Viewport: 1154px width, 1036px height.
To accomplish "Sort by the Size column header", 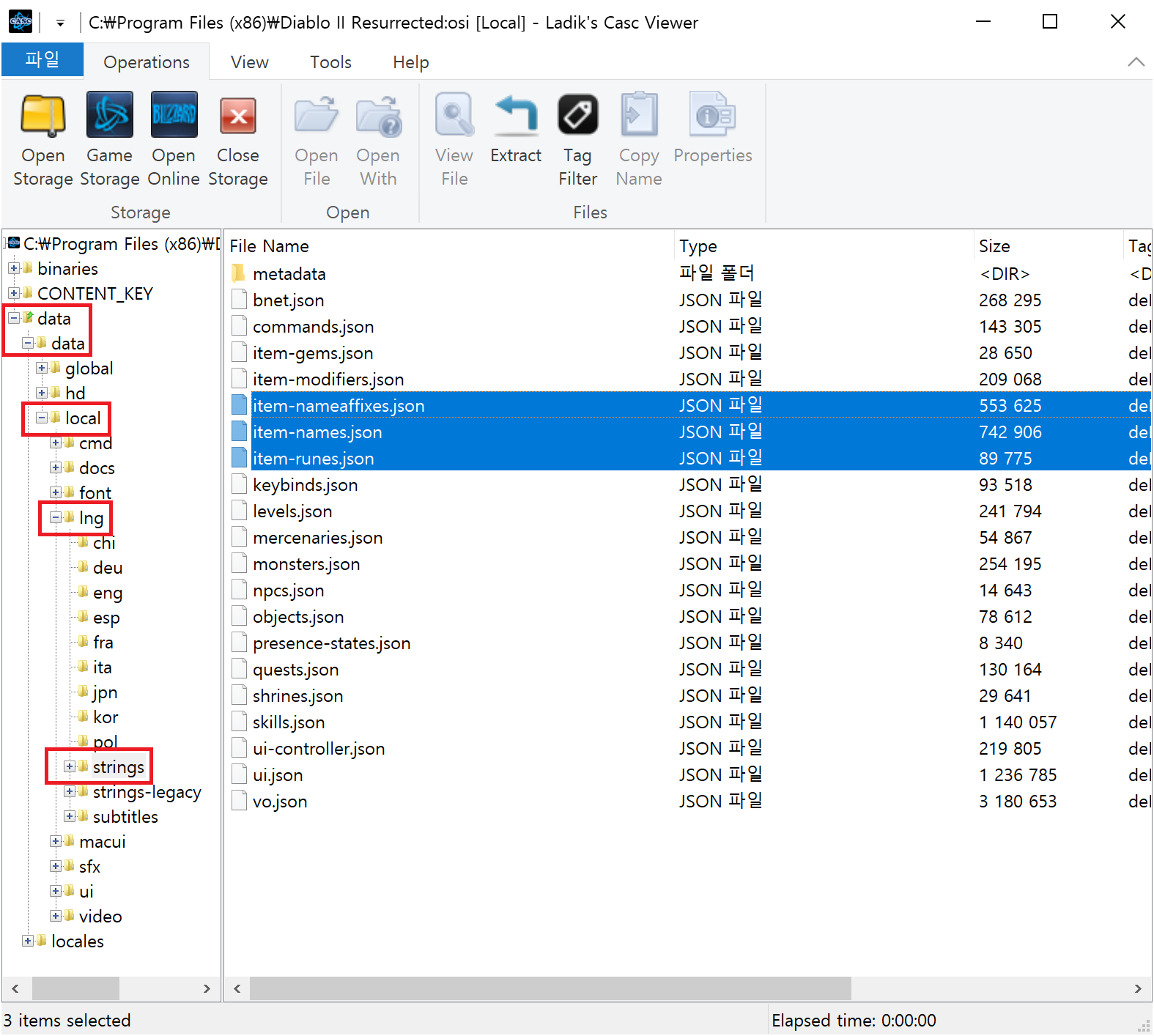I will coord(1048,246).
